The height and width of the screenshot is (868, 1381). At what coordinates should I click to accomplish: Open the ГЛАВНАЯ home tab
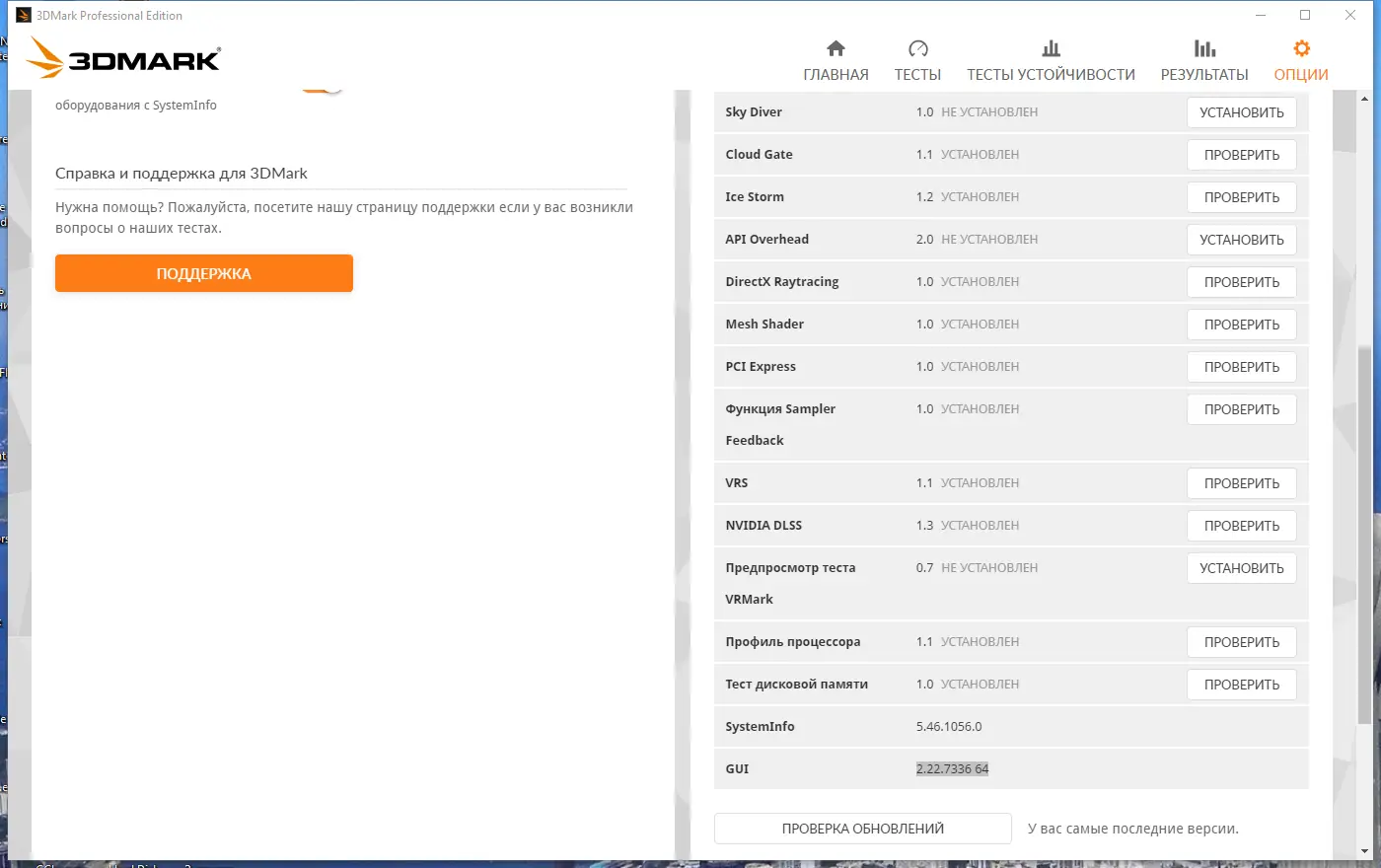[836, 61]
